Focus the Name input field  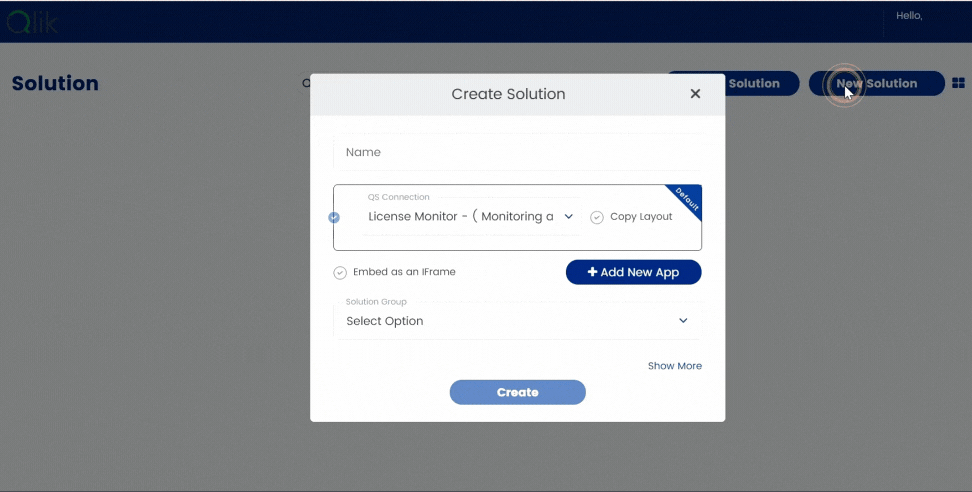click(517, 153)
